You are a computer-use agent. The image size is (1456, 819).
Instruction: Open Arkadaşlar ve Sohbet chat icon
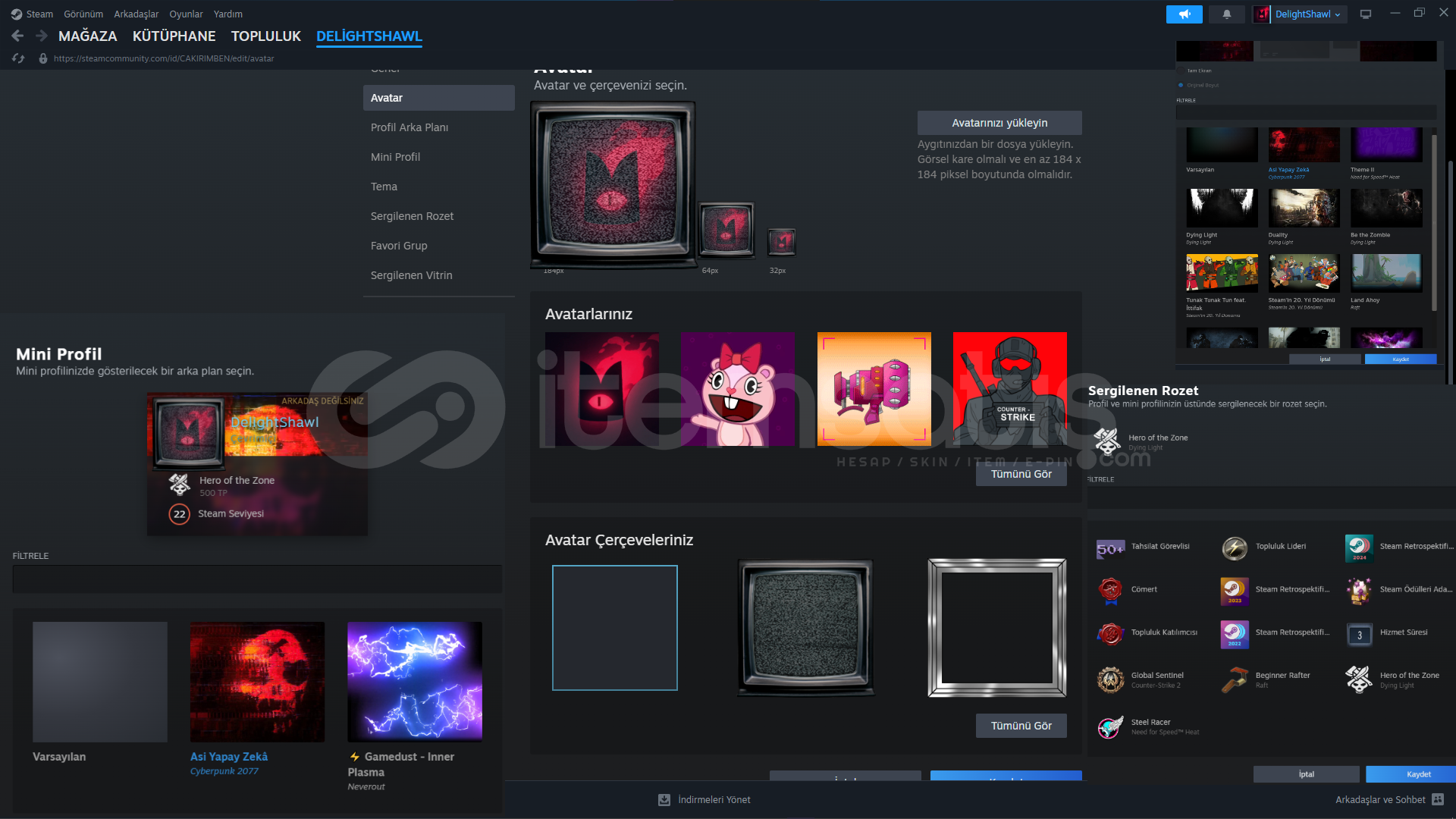click(1438, 799)
